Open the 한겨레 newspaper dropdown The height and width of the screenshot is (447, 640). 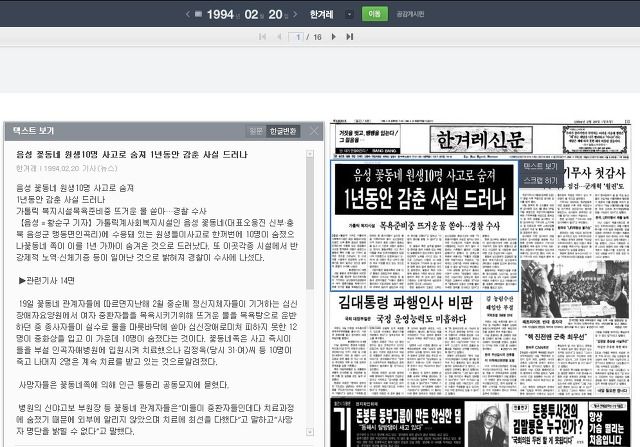click(349, 14)
